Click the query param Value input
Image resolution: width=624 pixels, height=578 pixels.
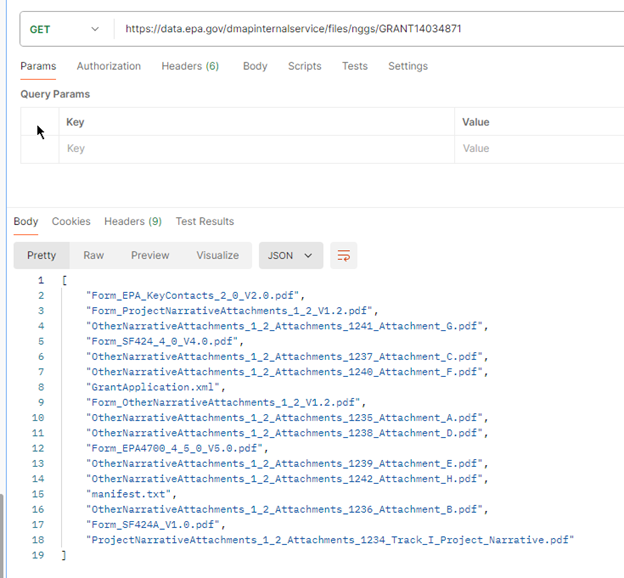pos(539,149)
